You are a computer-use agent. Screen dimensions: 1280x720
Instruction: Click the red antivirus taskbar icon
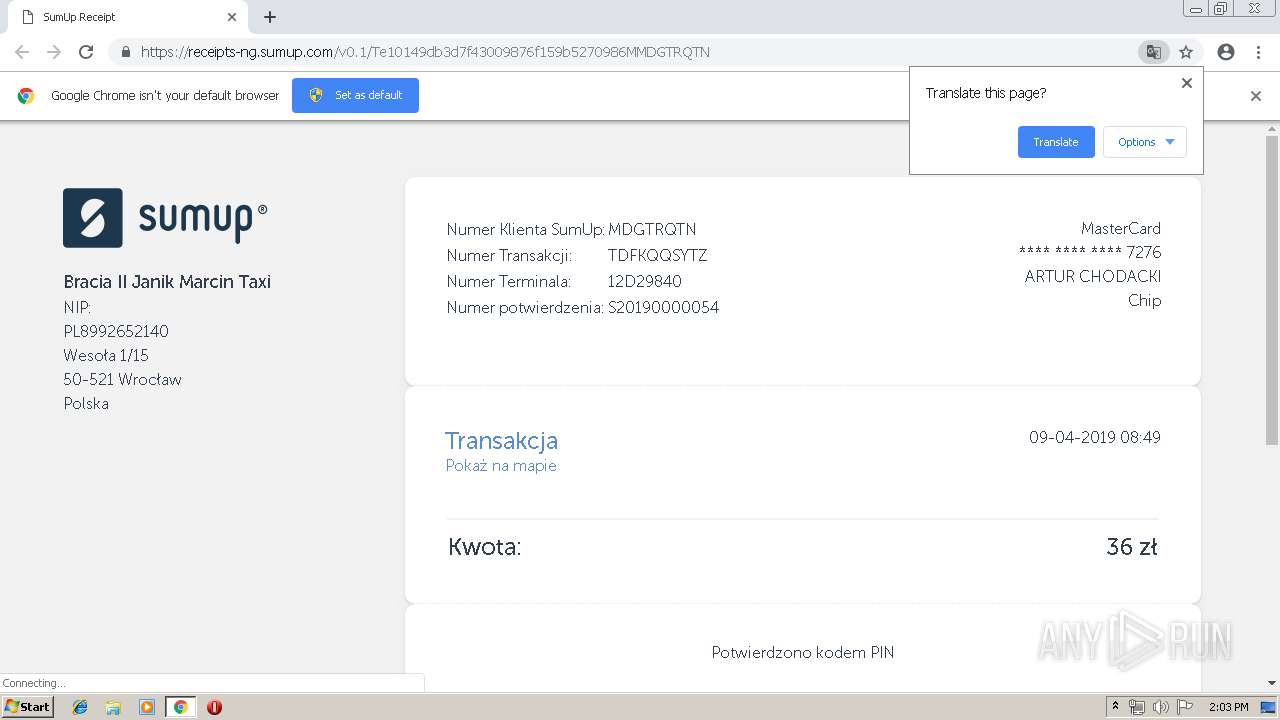(214, 707)
